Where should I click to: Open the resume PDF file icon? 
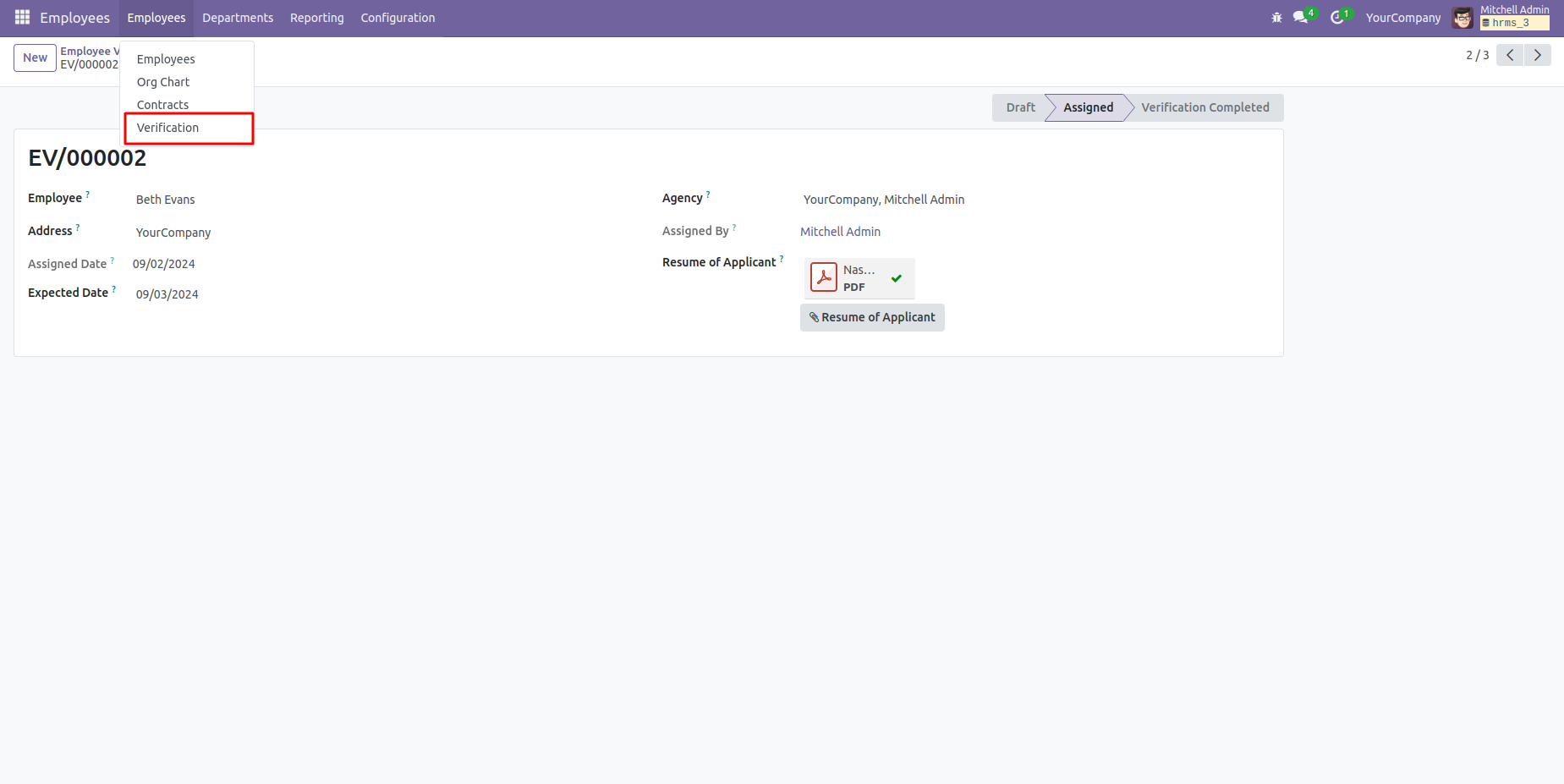tap(823, 277)
